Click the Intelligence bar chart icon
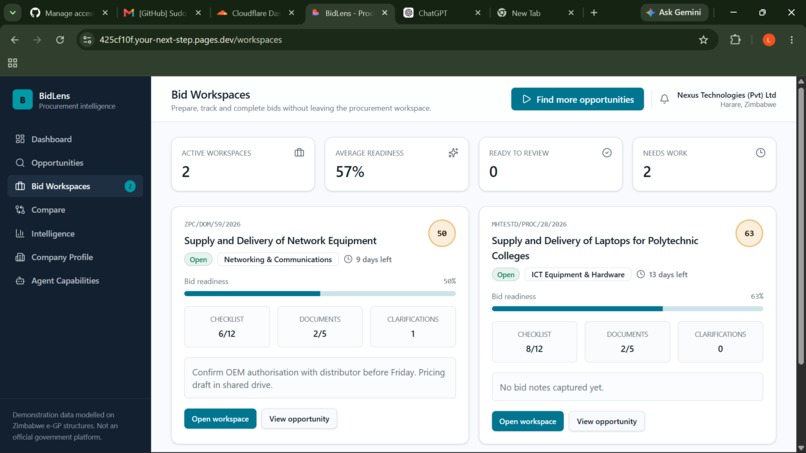Screen dimensions: 806x453 (20, 233)
